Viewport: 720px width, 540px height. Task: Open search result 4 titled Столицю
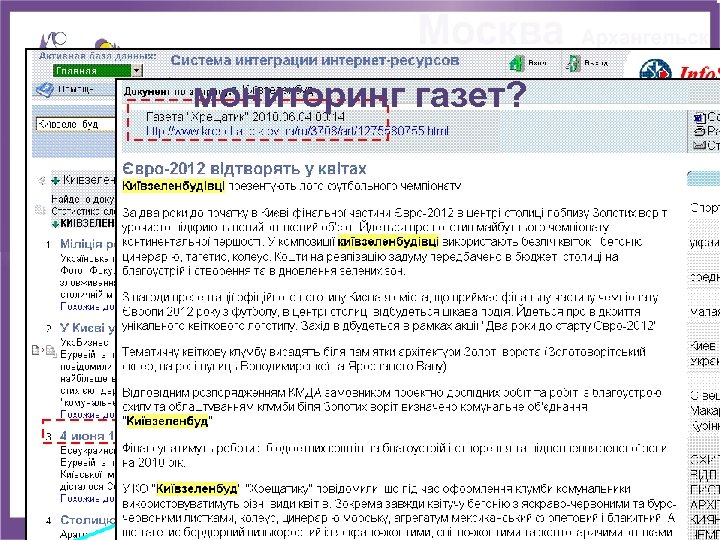87,520
